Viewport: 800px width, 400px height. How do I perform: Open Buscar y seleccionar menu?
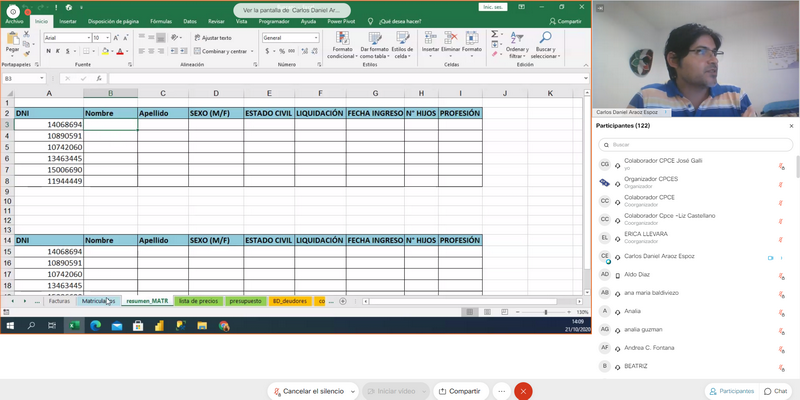[545, 45]
